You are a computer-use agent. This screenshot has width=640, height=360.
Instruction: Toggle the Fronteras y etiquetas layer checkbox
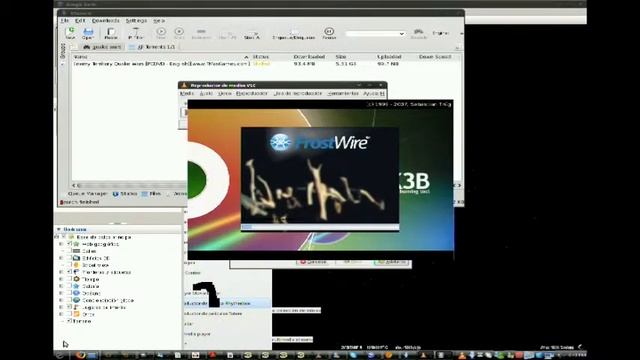click(x=69, y=272)
